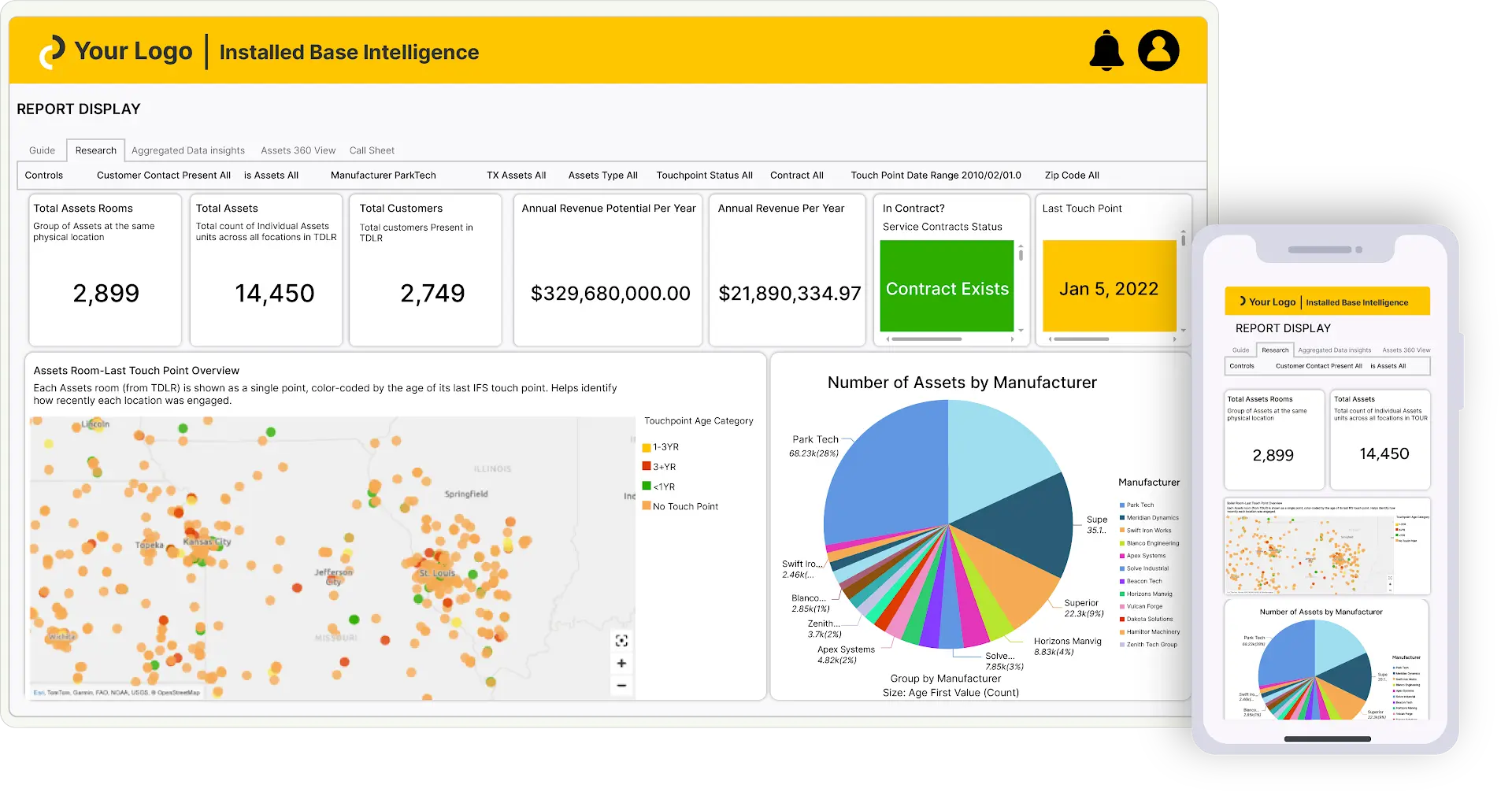Switch to the Aggregated Data insights tab

187,150
